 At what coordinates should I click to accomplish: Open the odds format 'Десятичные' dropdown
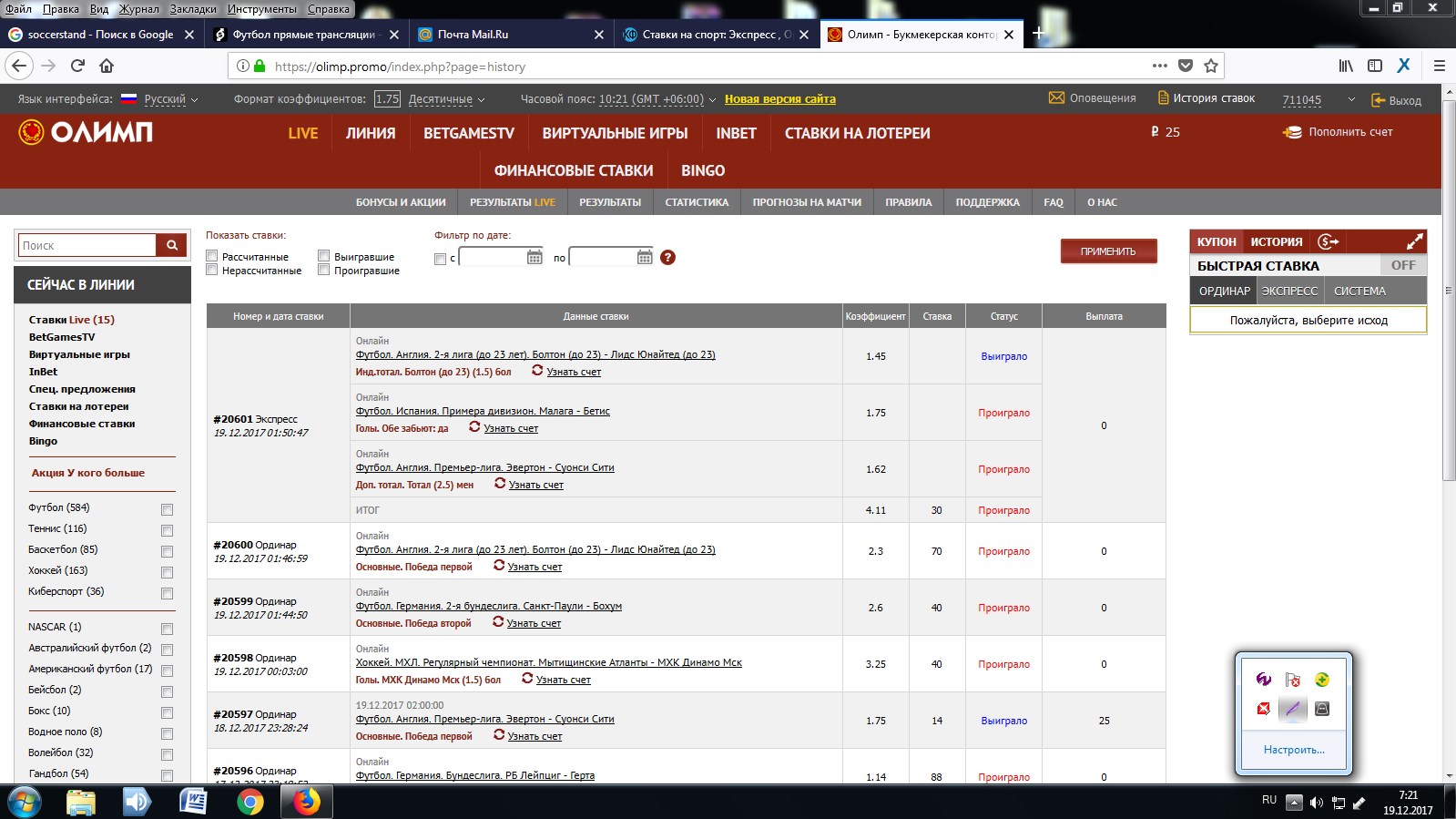446,99
